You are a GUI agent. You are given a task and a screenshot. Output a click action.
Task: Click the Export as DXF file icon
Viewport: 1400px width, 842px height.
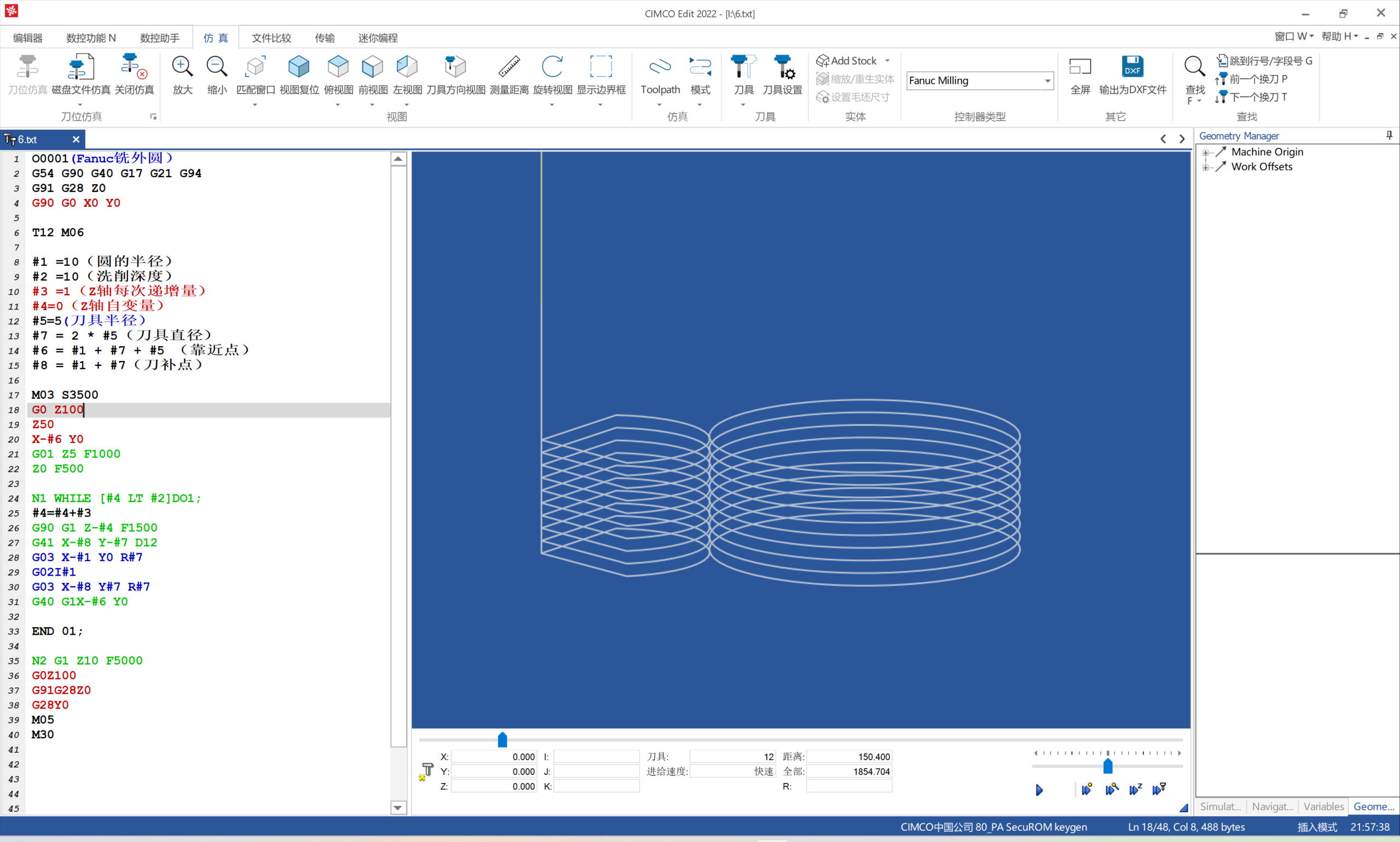(1132, 67)
